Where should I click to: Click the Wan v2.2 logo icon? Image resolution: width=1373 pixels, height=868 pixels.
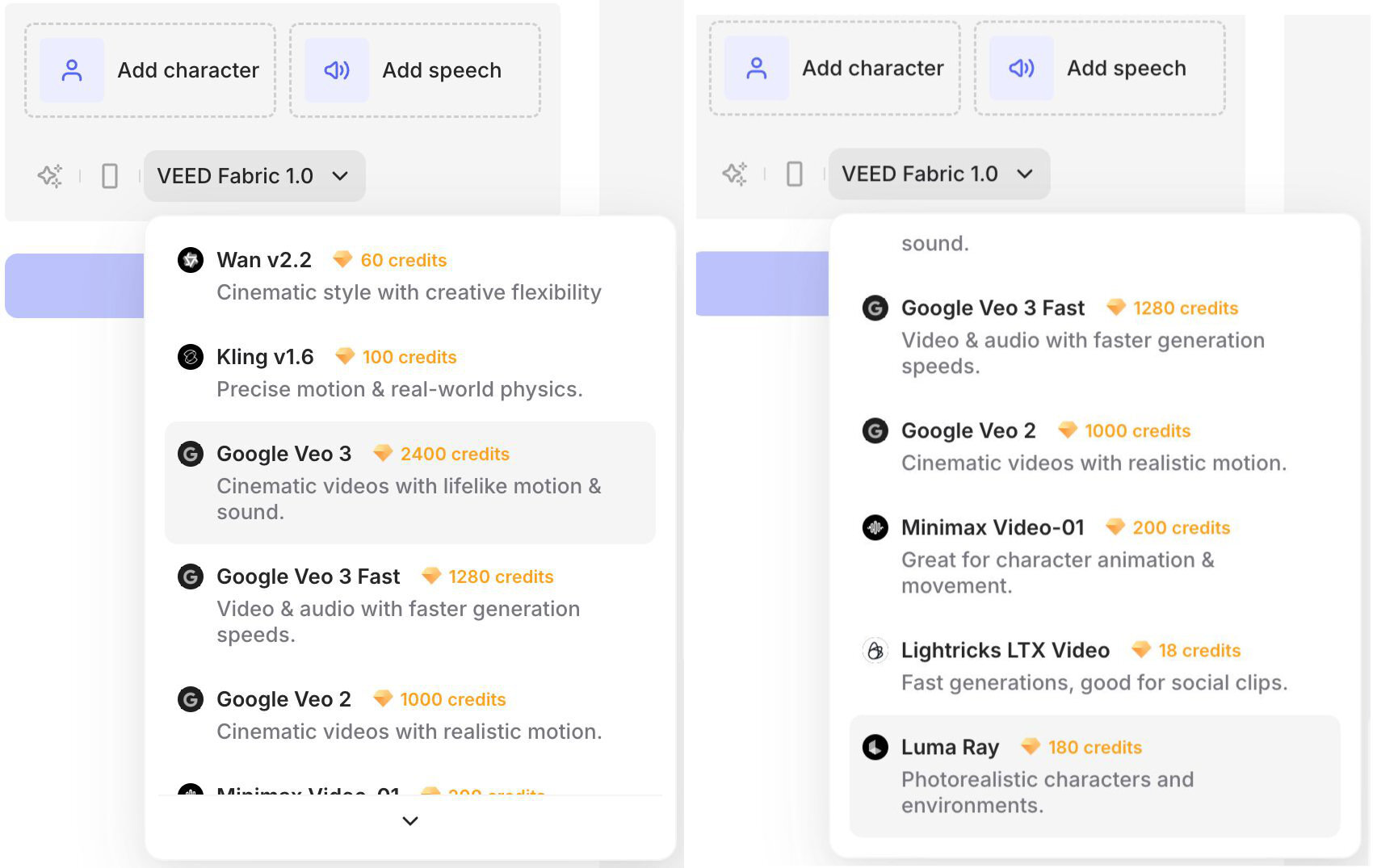point(191,260)
